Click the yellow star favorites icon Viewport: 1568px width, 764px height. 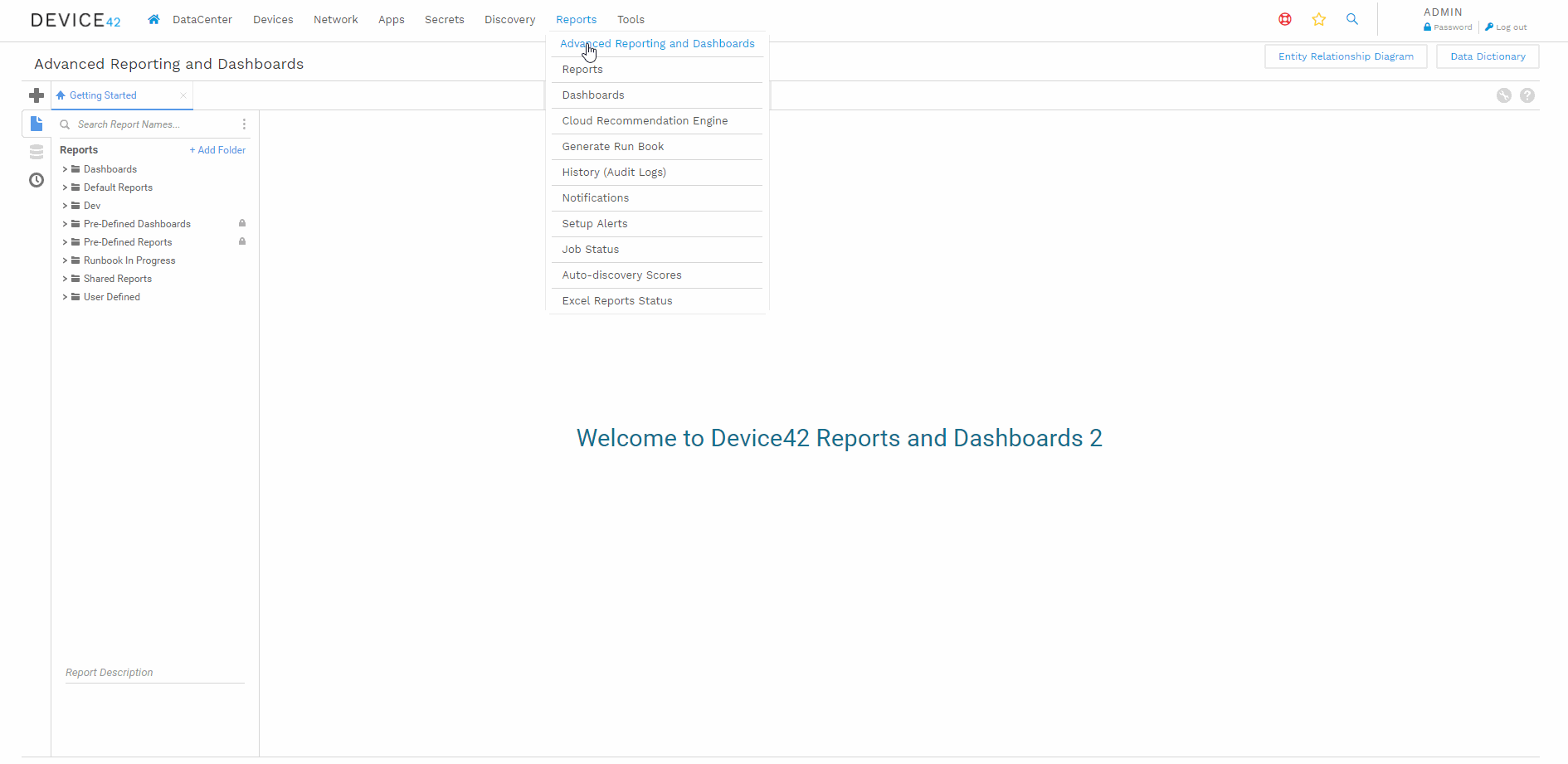1318,19
